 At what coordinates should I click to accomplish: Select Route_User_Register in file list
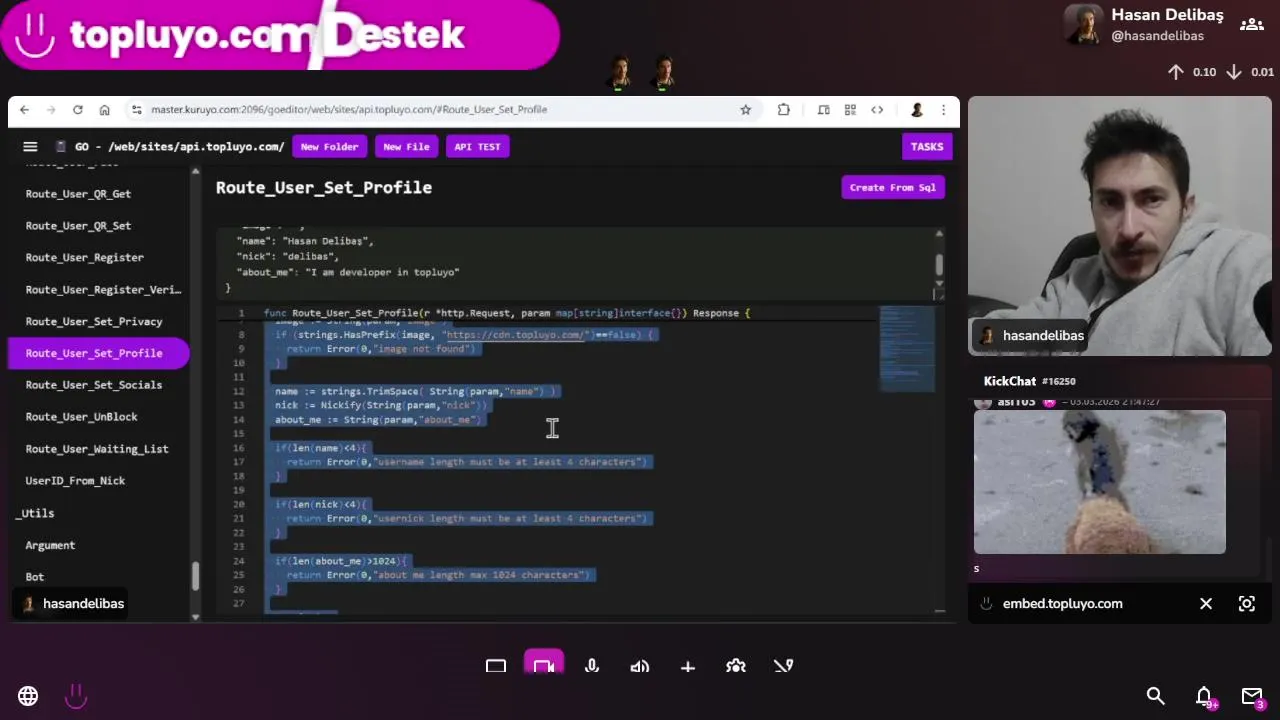click(x=84, y=258)
